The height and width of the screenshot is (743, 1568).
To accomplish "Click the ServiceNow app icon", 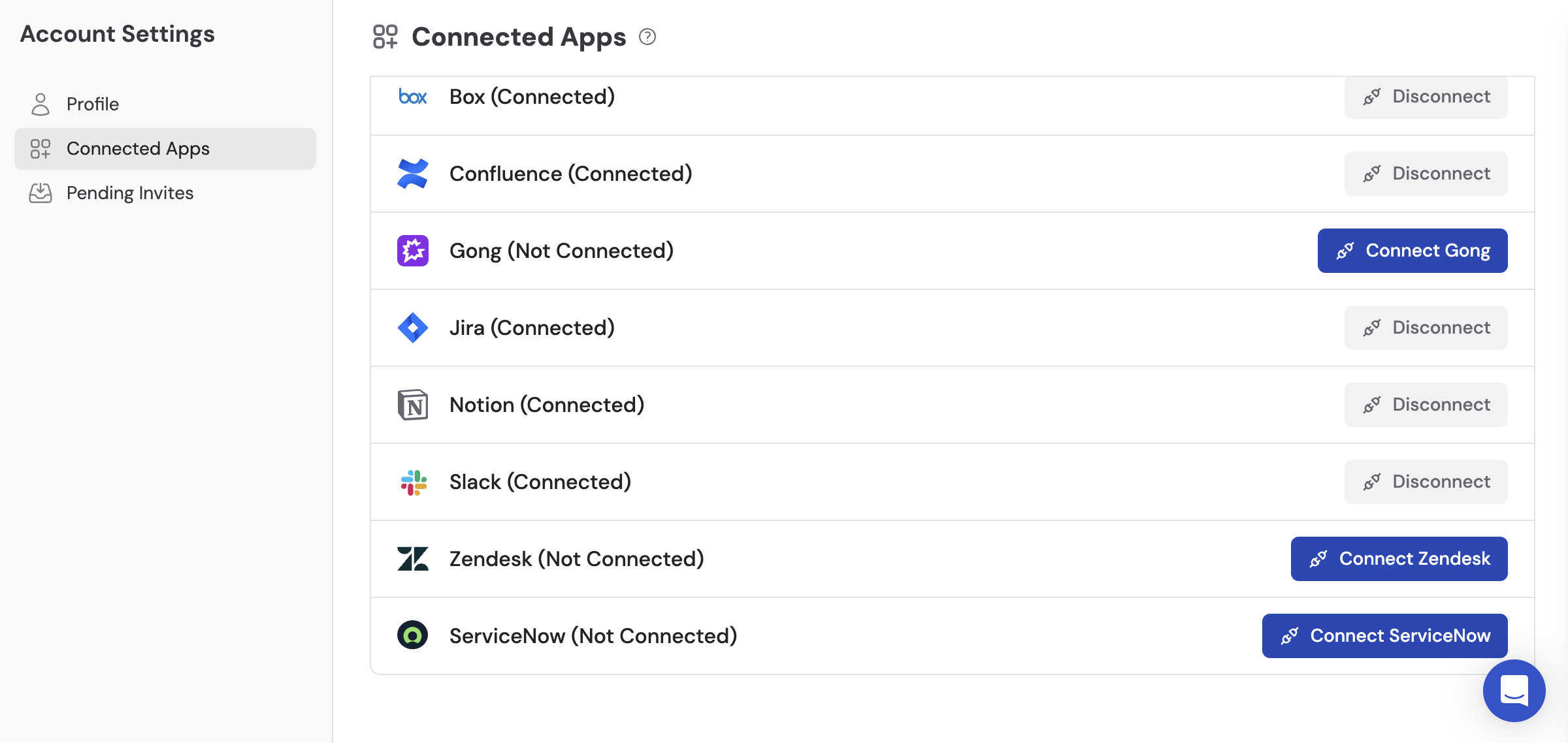I will tap(412, 635).
